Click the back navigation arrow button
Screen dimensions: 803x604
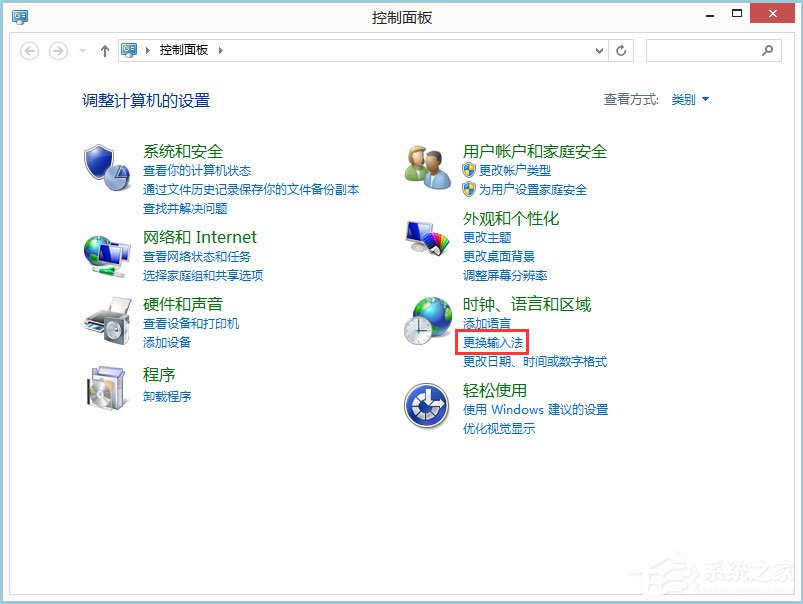30,50
